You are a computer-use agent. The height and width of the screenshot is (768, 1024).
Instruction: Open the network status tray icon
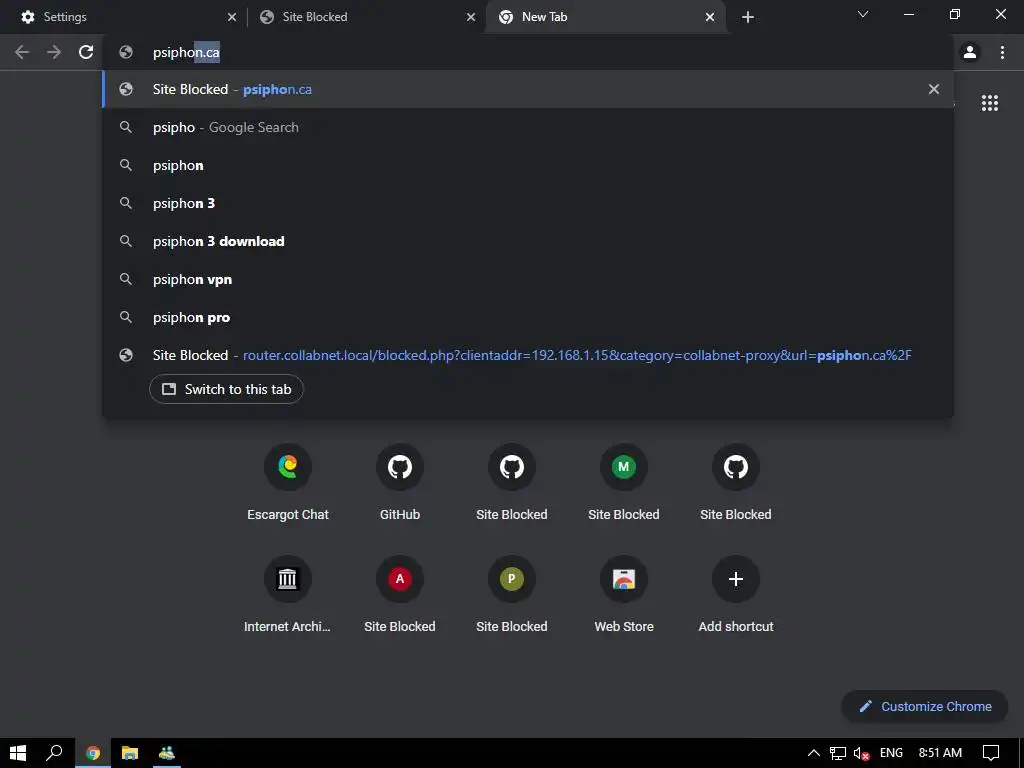[838, 753]
